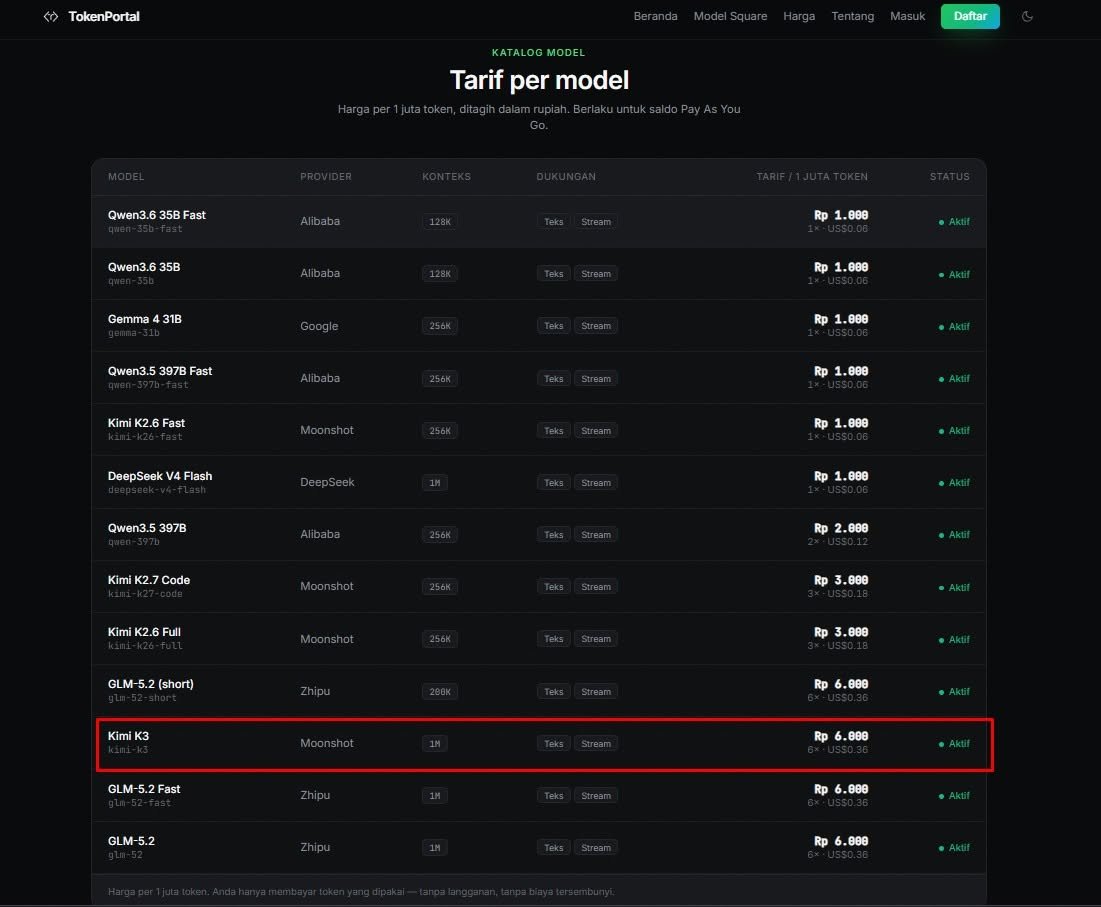Click the Tarif per model heading
The image size is (1101, 907).
(539, 80)
